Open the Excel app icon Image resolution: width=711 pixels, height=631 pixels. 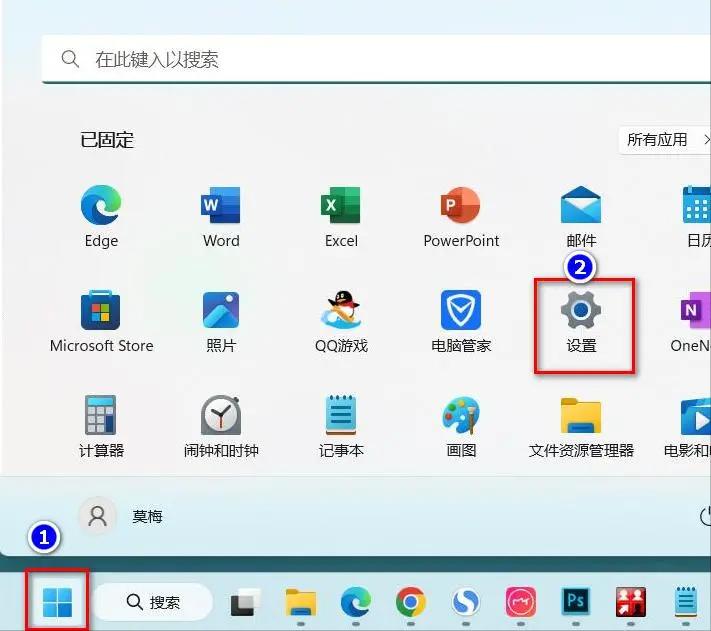point(341,216)
